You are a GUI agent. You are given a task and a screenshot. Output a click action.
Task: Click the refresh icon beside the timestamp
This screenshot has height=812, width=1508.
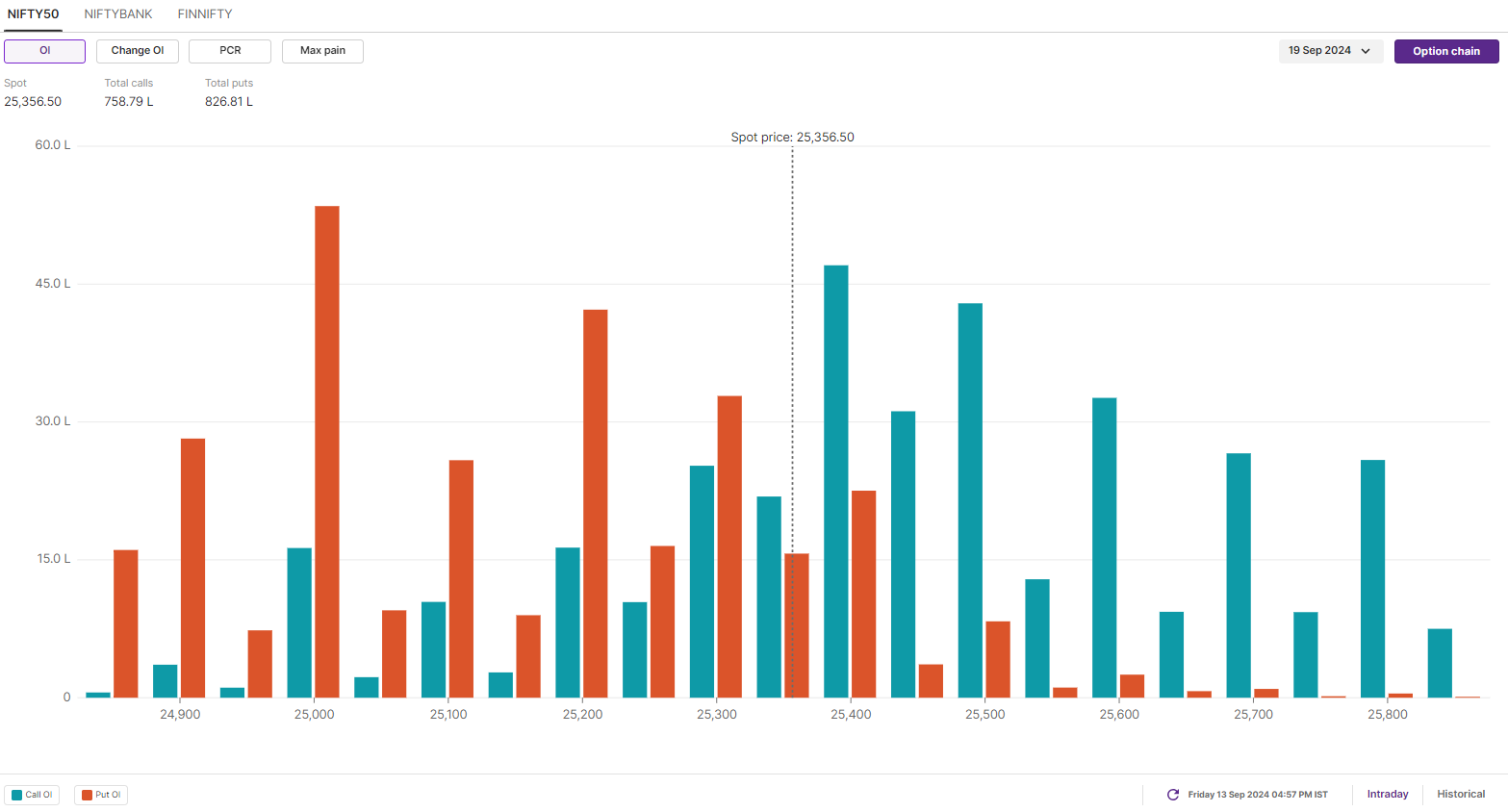[x=1173, y=795]
